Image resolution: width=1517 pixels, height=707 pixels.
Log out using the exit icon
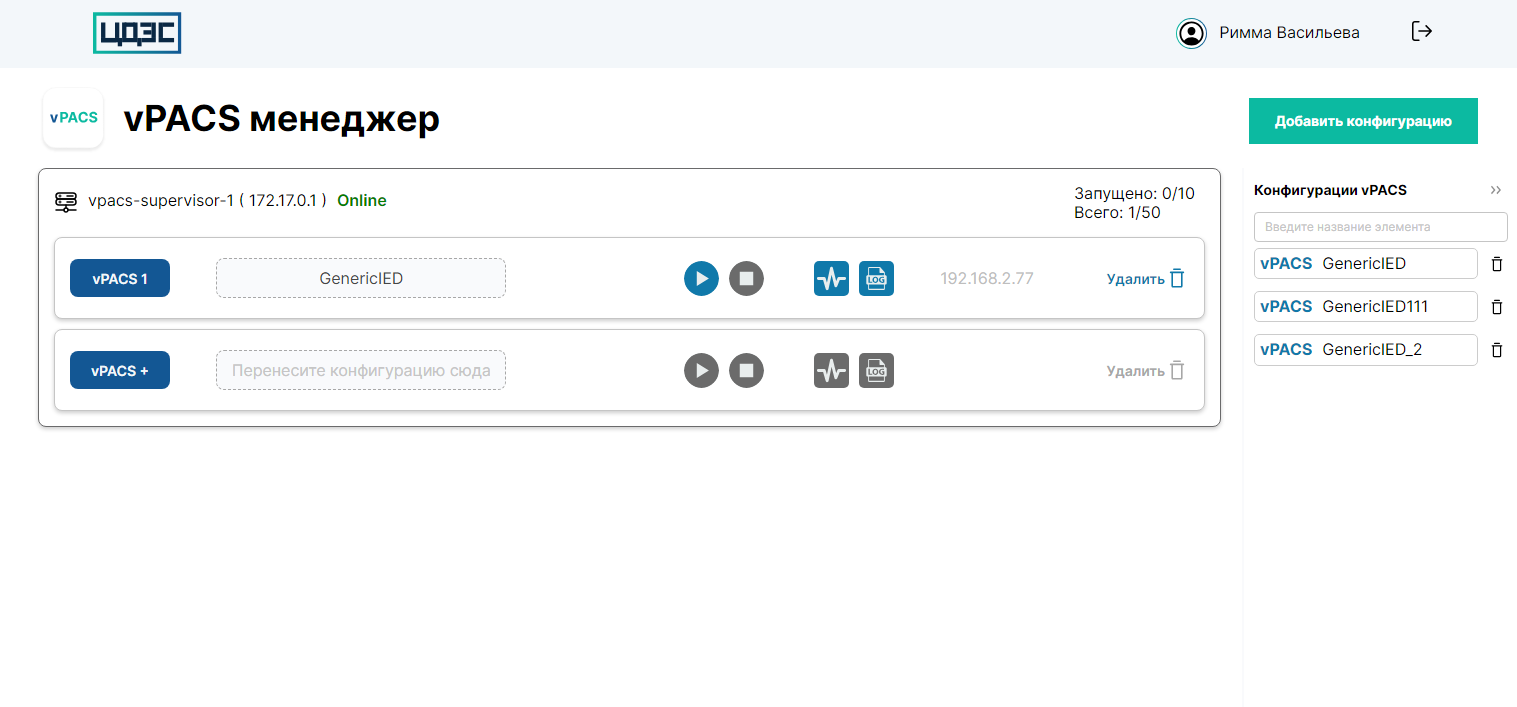point(1421,32)
